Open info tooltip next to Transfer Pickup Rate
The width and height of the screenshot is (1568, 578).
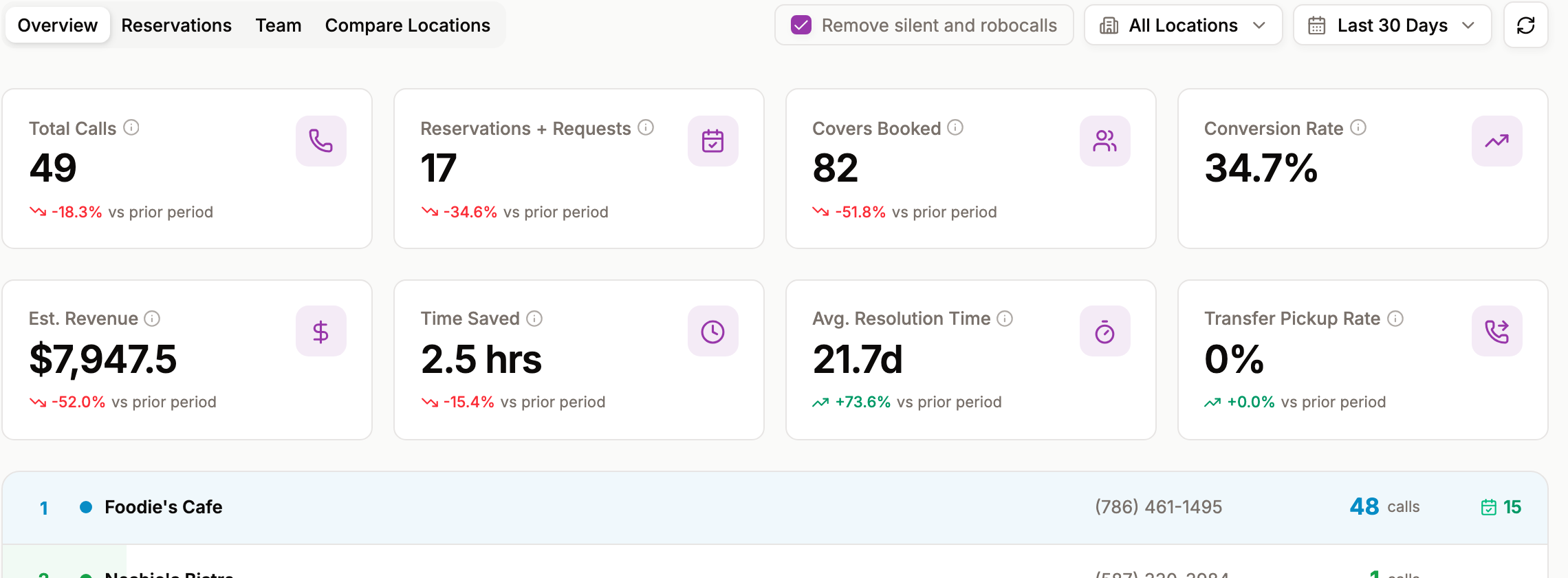1395,319
